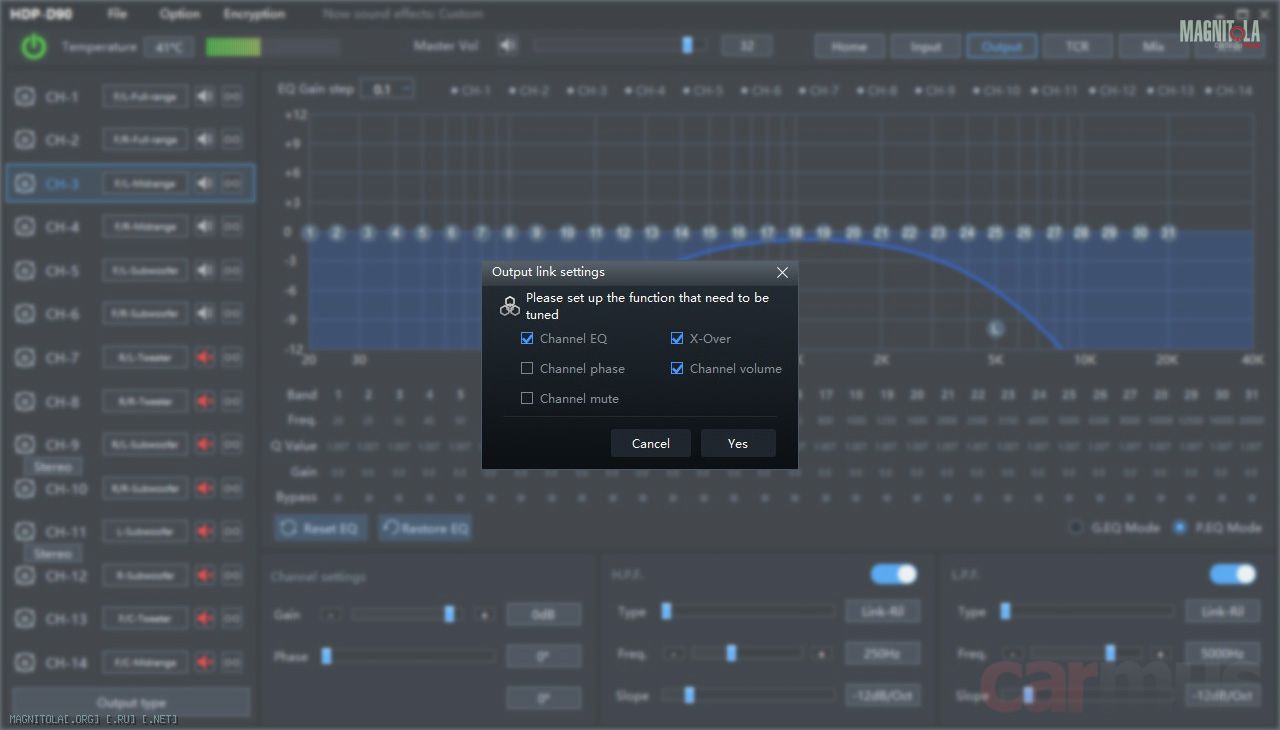Check the Channel EQ checkbox
The image size is (1280, 730).
pos(527,339)
